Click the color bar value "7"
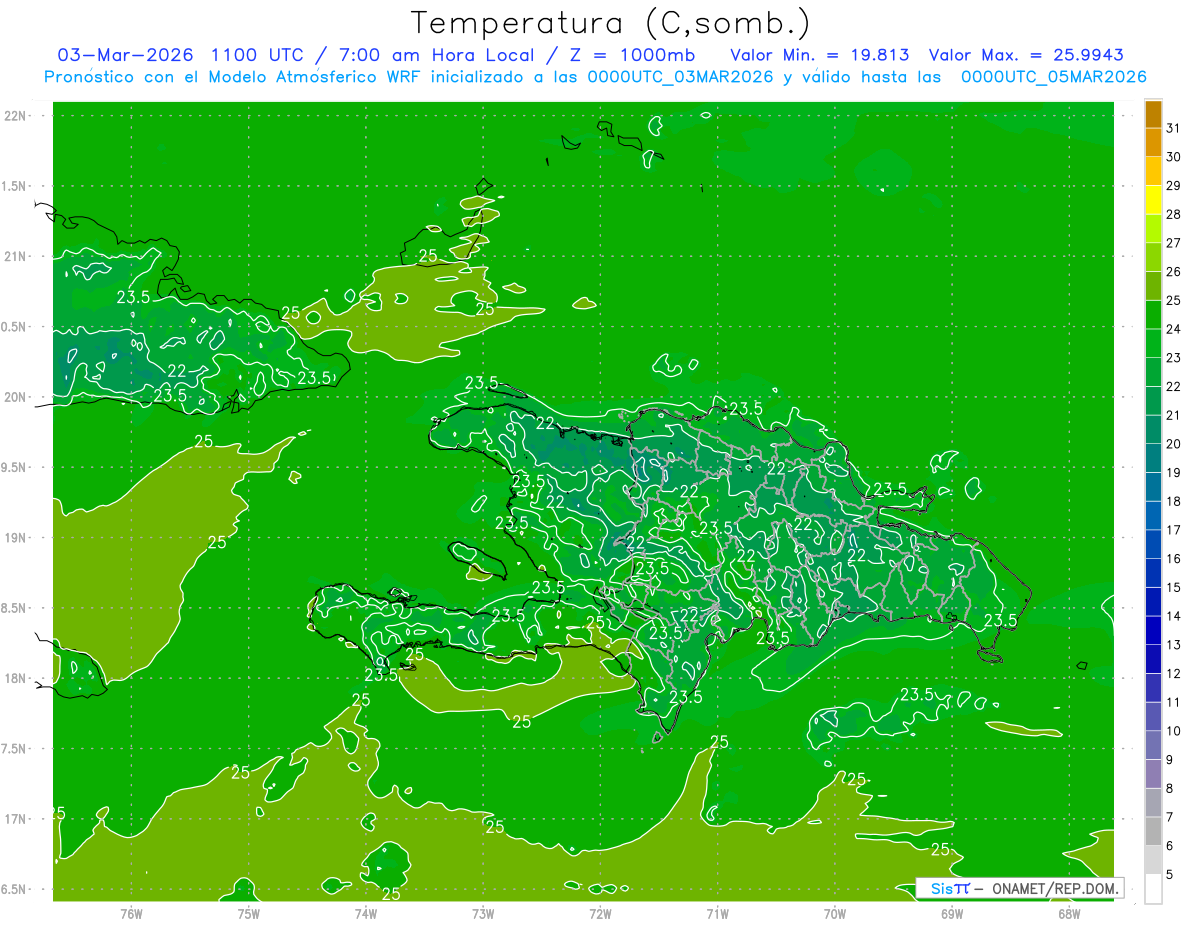Screen dimensions: 1200x927 tap(1169, 817)
